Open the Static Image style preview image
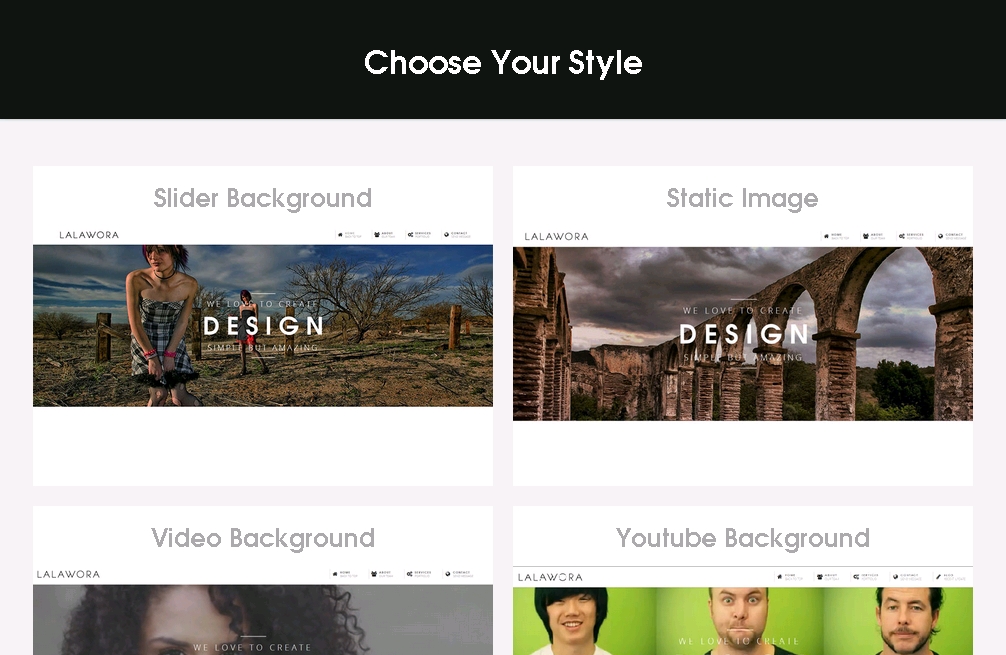 point(742,333)
